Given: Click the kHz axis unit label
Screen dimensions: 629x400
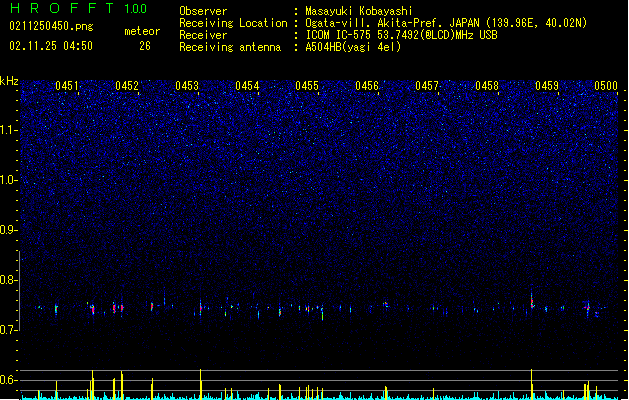Looking at the screenshot, I should [9, 81].
